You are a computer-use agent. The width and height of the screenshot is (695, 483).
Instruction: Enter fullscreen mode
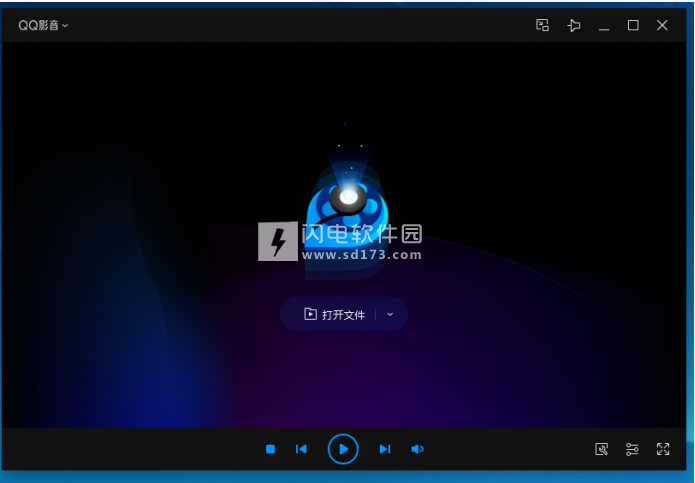[x=663, y=449]
